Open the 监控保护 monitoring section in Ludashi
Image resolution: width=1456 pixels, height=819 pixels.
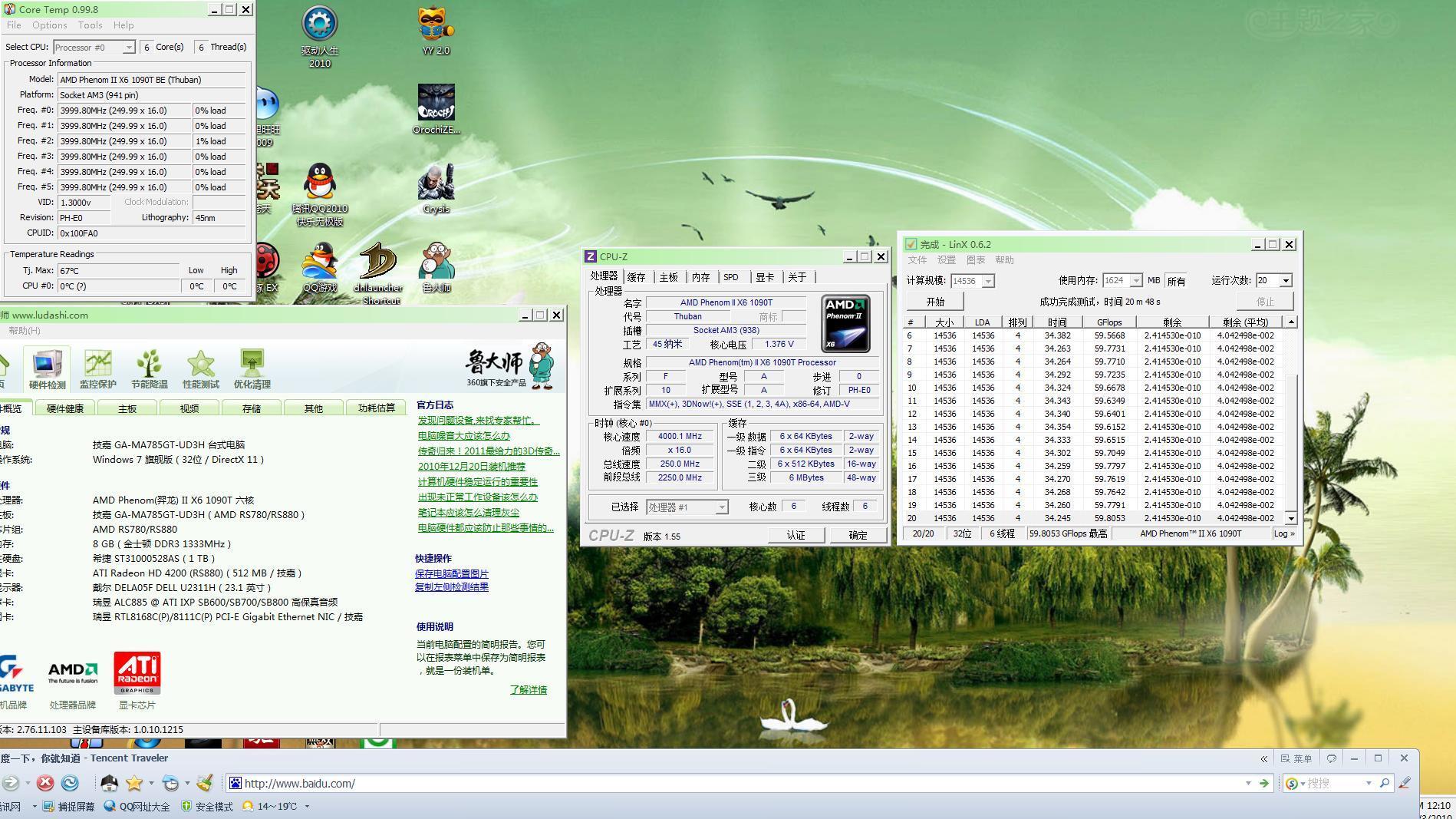coord(97,368)
